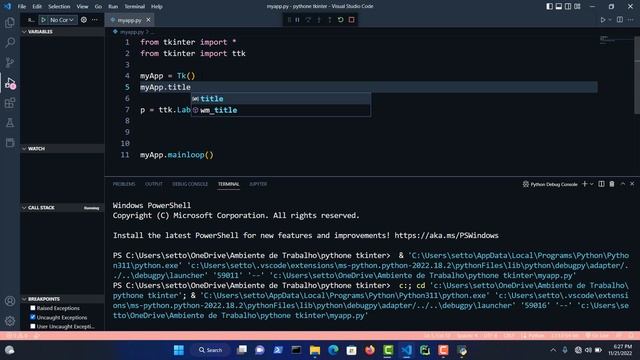Restart the debug session

pyautogui.click(x=340, y=20)
